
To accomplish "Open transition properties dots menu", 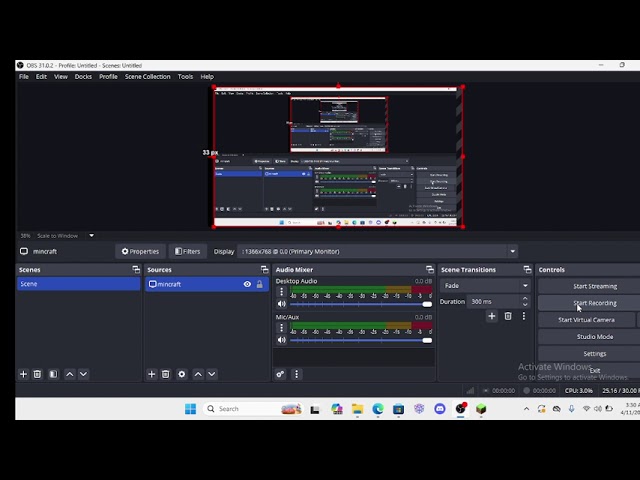I will tap(524, 316).
